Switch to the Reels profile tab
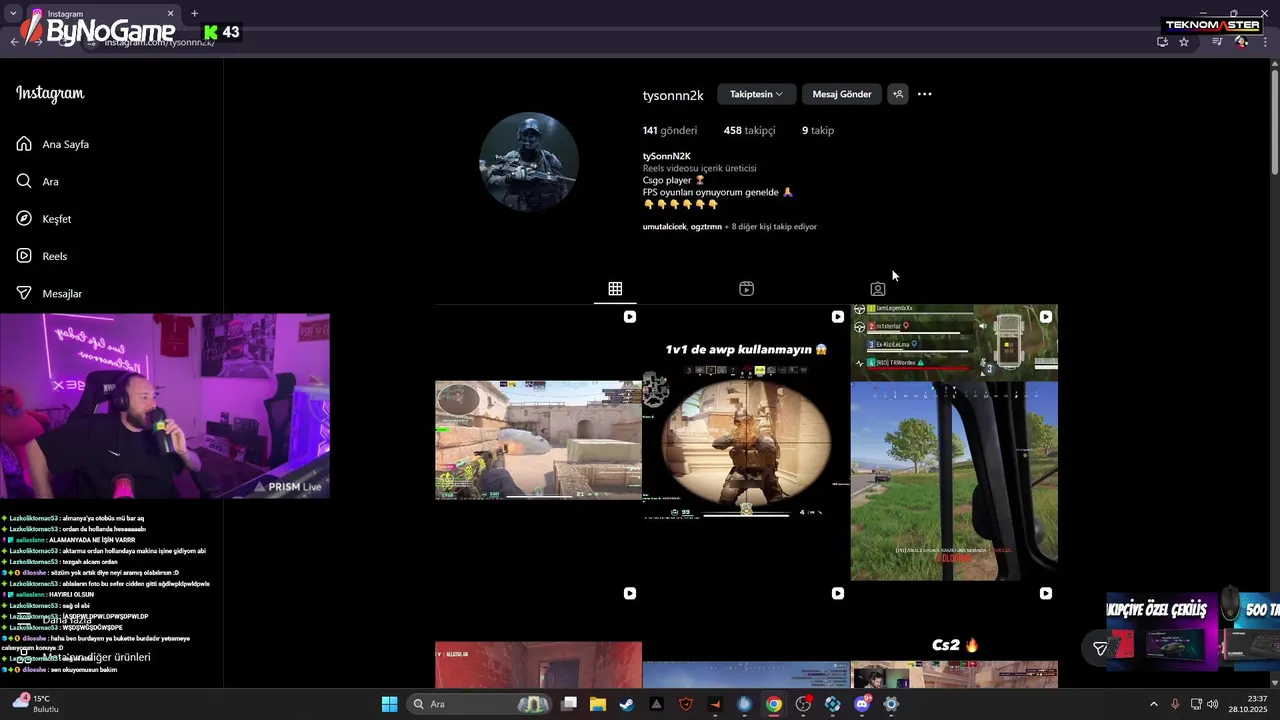 pyautogui.click(x=746, y=289)
